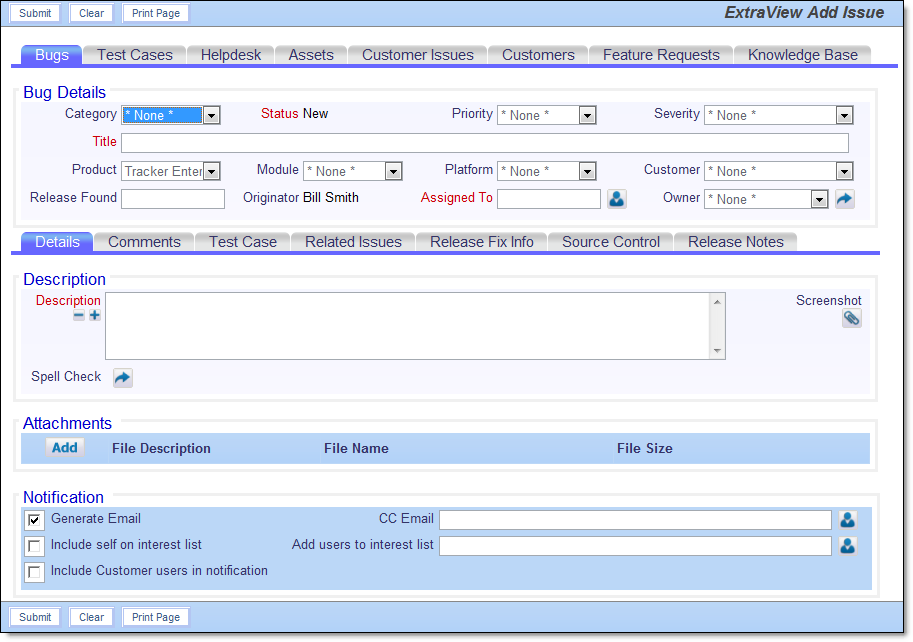Screen dimensions: 913x642
Task: Click inside the Description text area
Action: point(408,326)
